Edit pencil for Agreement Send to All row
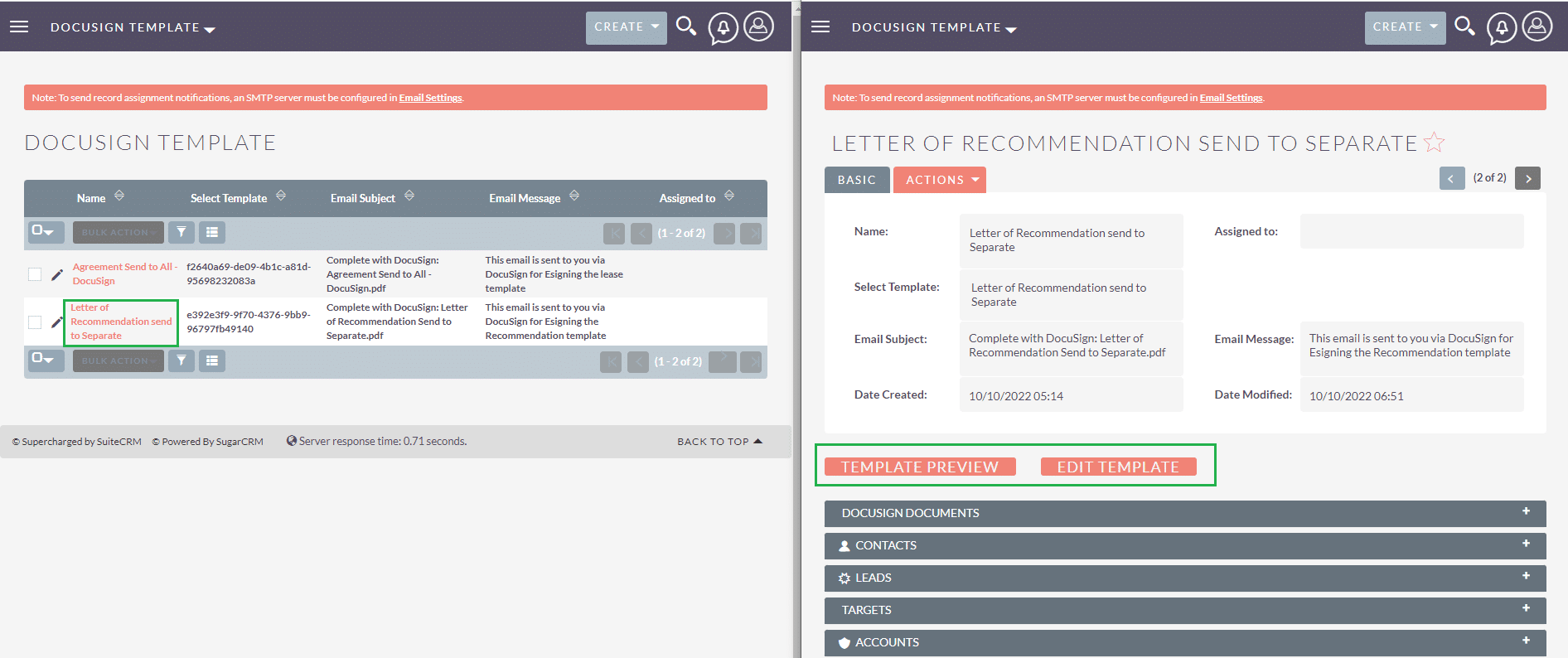This screenshot has height=658, width=1568. click(57, 274)
